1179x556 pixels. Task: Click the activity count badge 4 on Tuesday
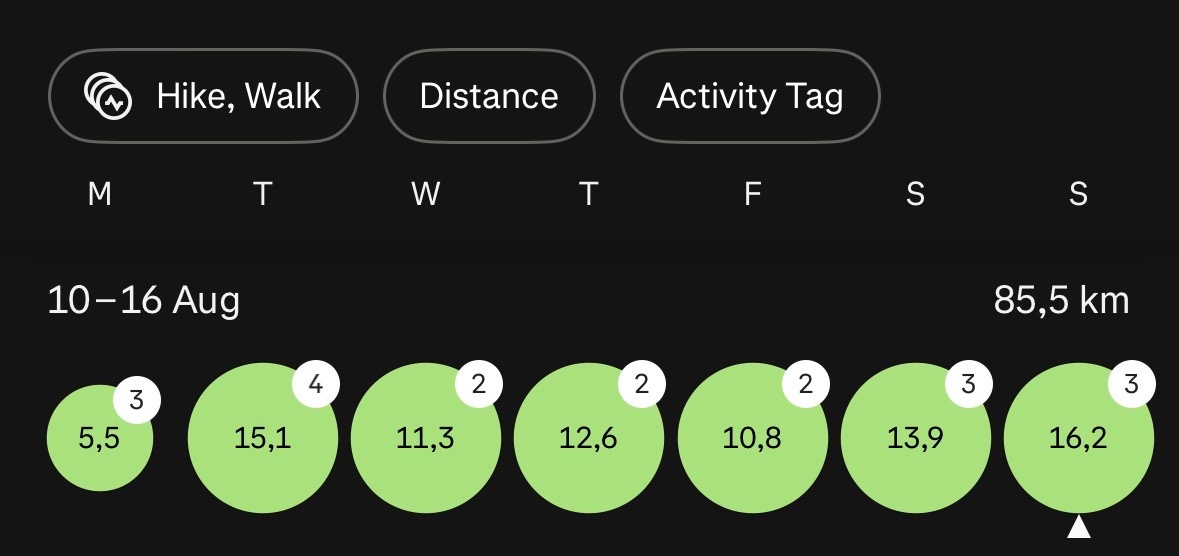(316, 384)
